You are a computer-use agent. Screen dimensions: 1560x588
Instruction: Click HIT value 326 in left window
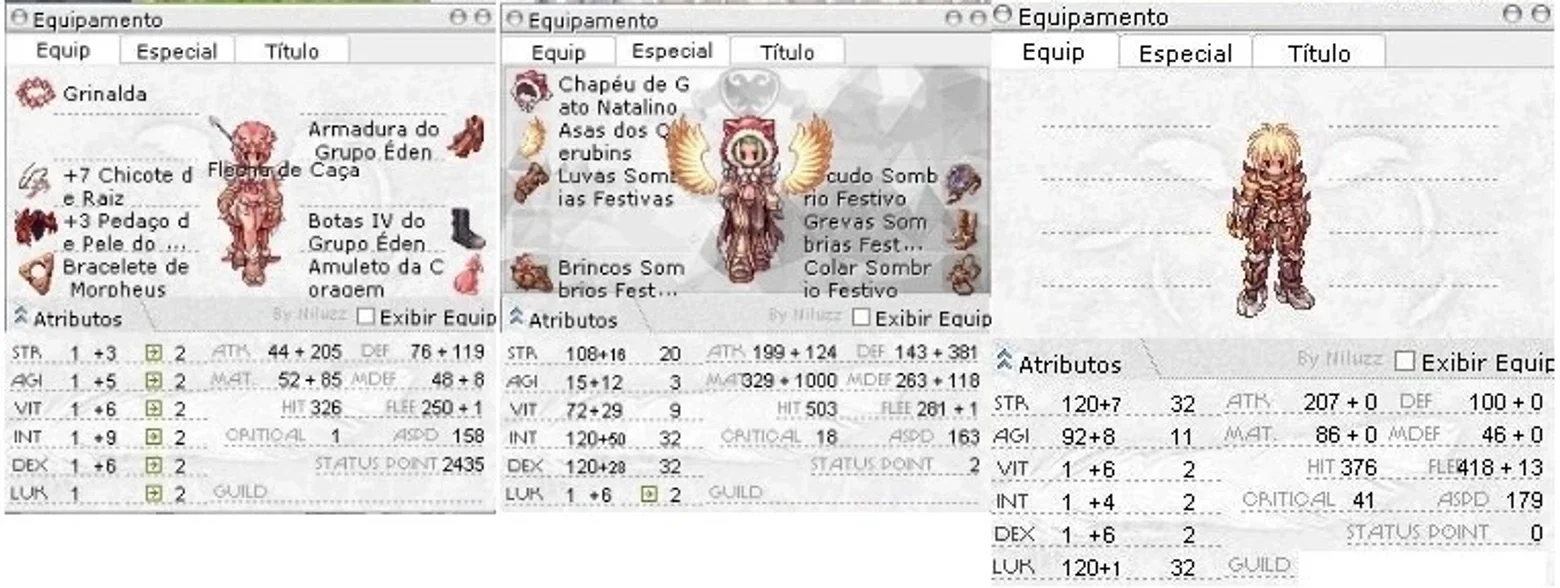[x=326, y=408]
